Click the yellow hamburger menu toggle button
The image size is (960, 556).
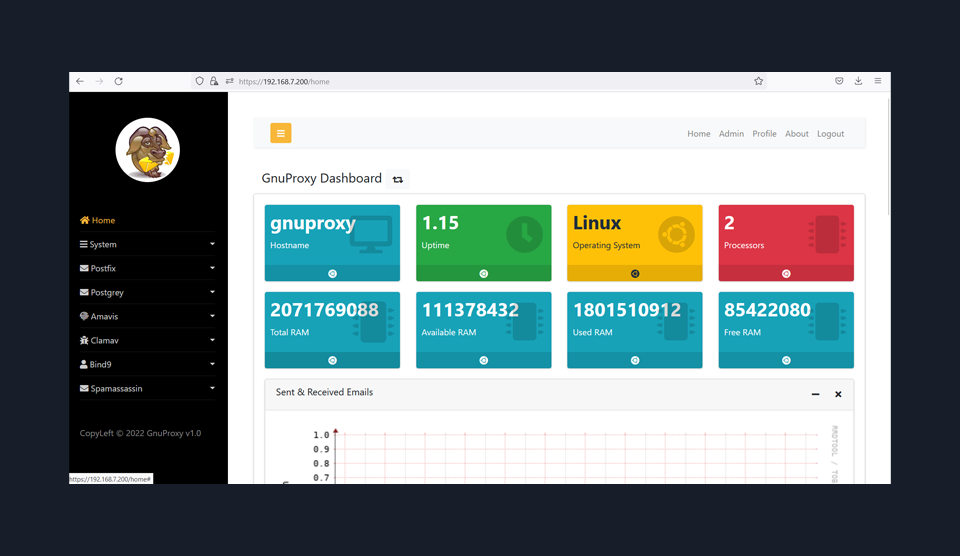point(281,133)
